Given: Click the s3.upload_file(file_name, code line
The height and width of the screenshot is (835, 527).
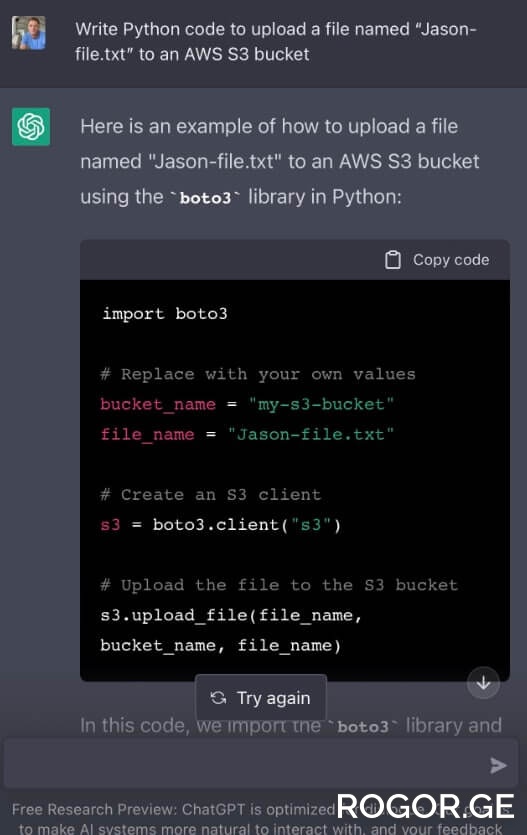Looking at the screenshot, I should pos(232,616).
